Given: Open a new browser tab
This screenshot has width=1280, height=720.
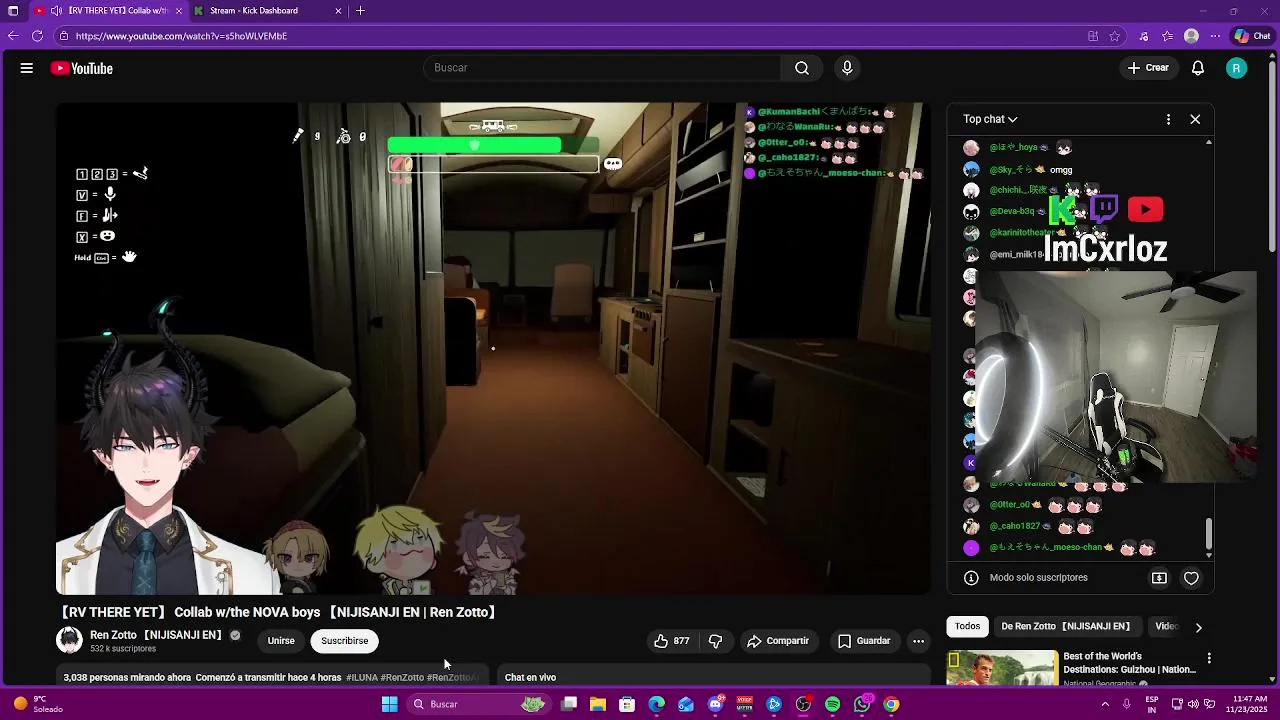Looking at the screenshot, I should [360, 11].
